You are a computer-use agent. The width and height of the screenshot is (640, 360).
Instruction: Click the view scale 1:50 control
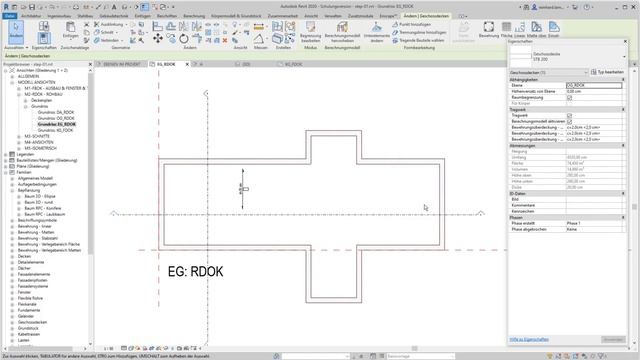coord(109,349)
